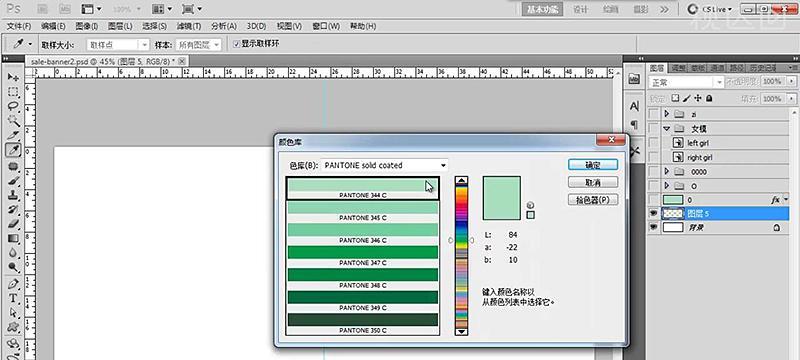Select the Rectangular Marquee tool
Screen dimensions: 800x360
pyautogui.click(x=13, y=92)
